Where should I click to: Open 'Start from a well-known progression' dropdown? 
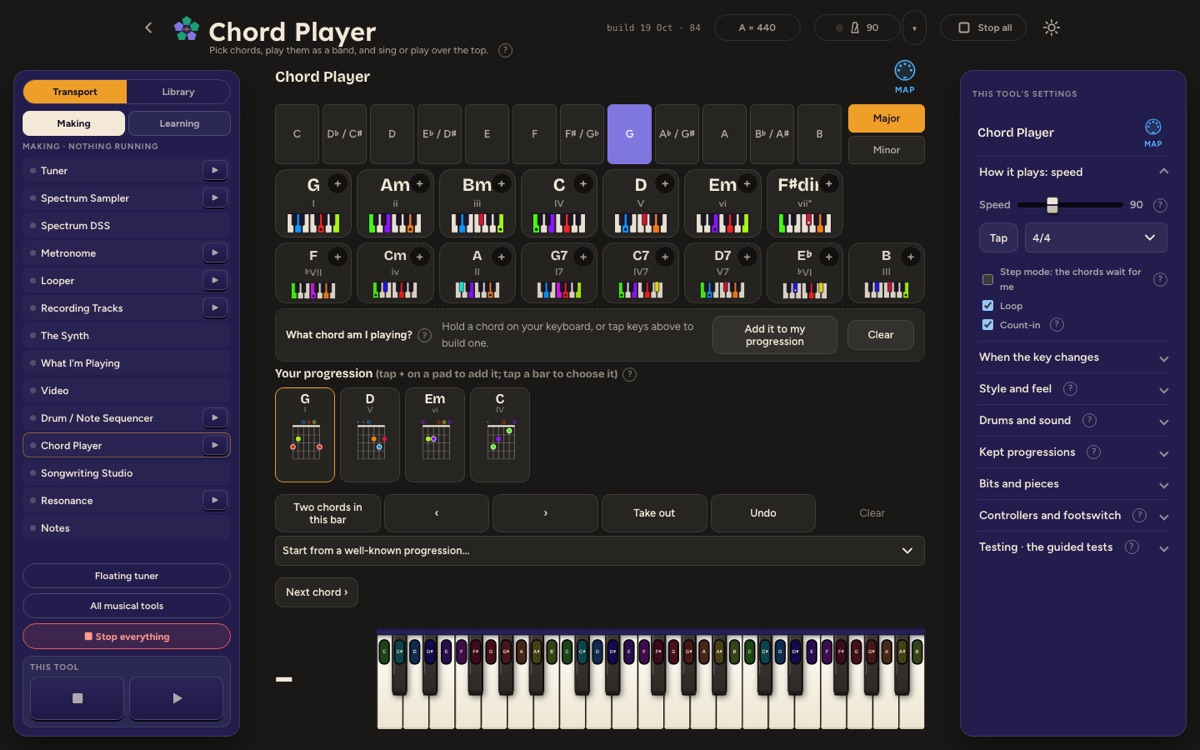click(599, 550)
